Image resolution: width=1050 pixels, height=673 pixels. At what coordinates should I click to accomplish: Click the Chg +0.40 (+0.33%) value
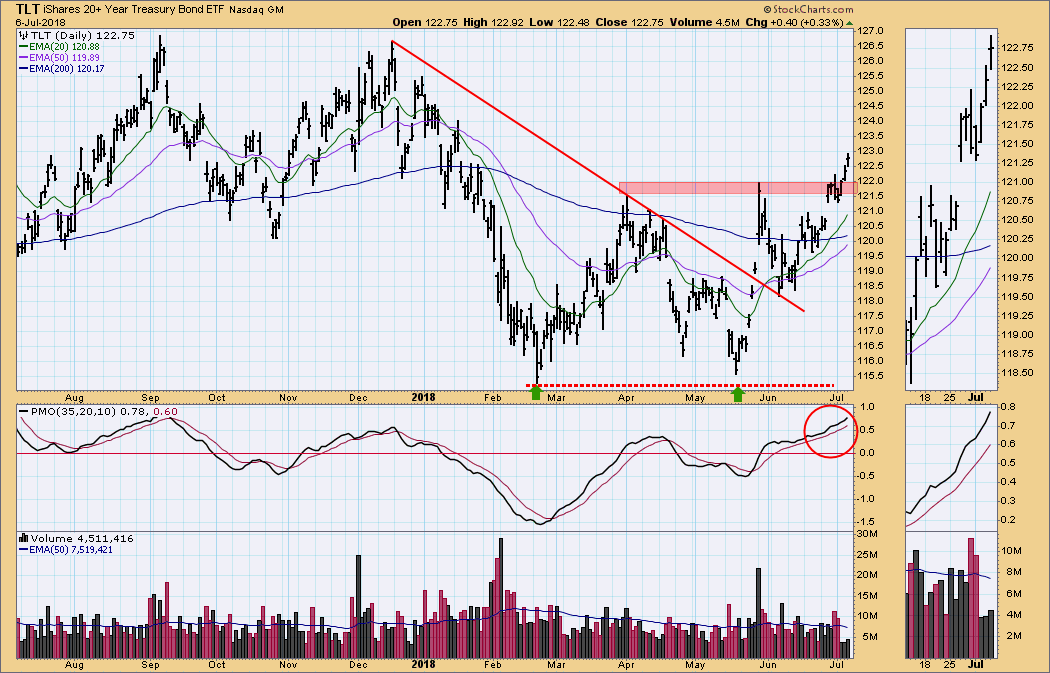pyautogui.click(x=794, y=22)
